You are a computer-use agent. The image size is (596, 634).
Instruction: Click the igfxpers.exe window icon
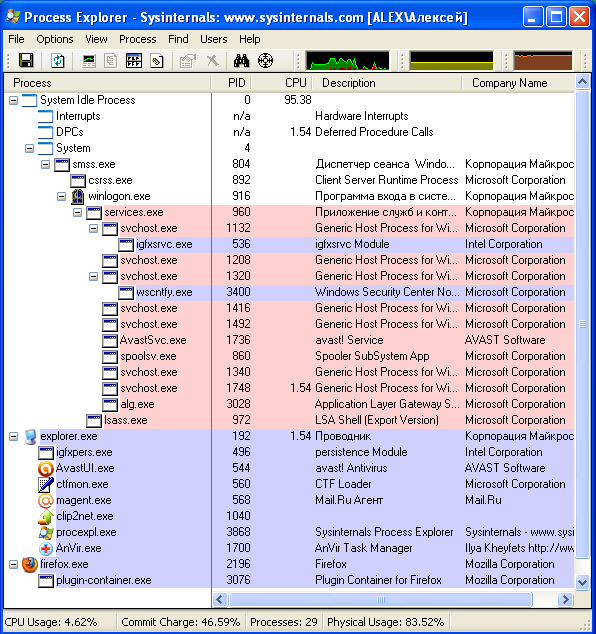46,452
